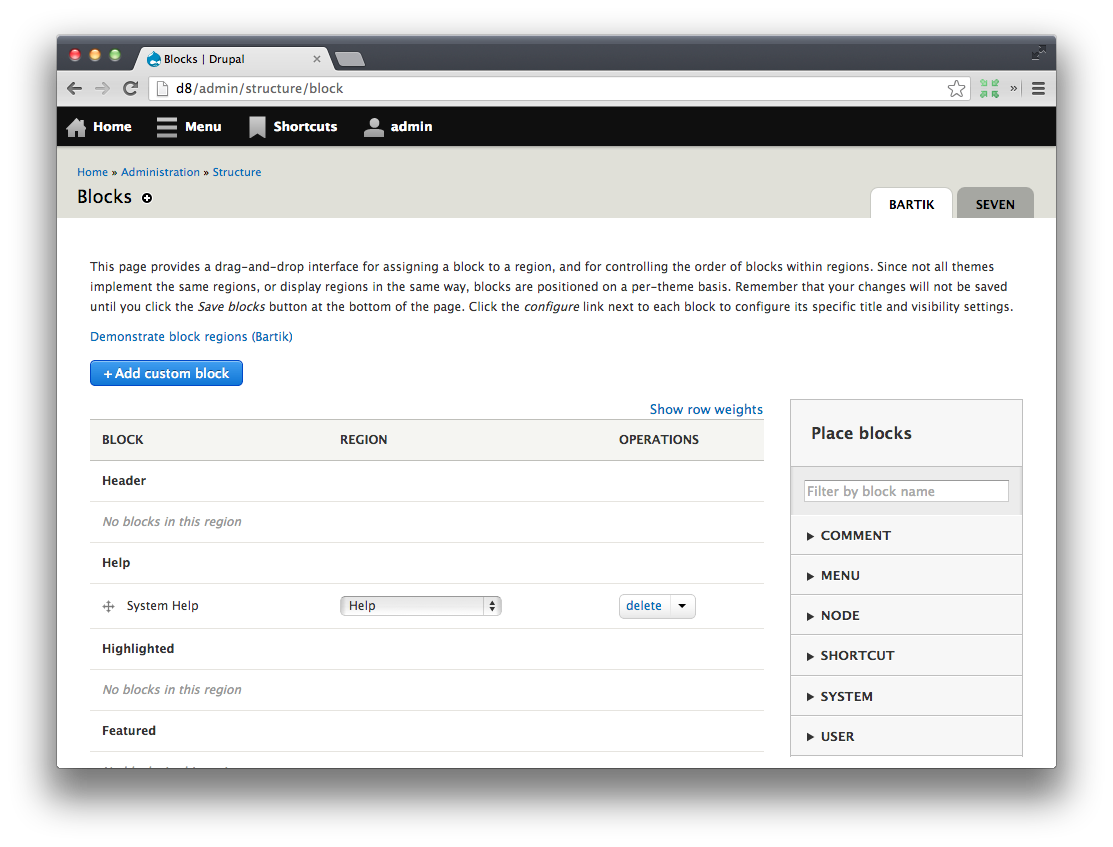Image resolution: width=1113 pixels, height=847 pixels.
Task: Expand the Shortcut block category
Action: coord(906,655)
